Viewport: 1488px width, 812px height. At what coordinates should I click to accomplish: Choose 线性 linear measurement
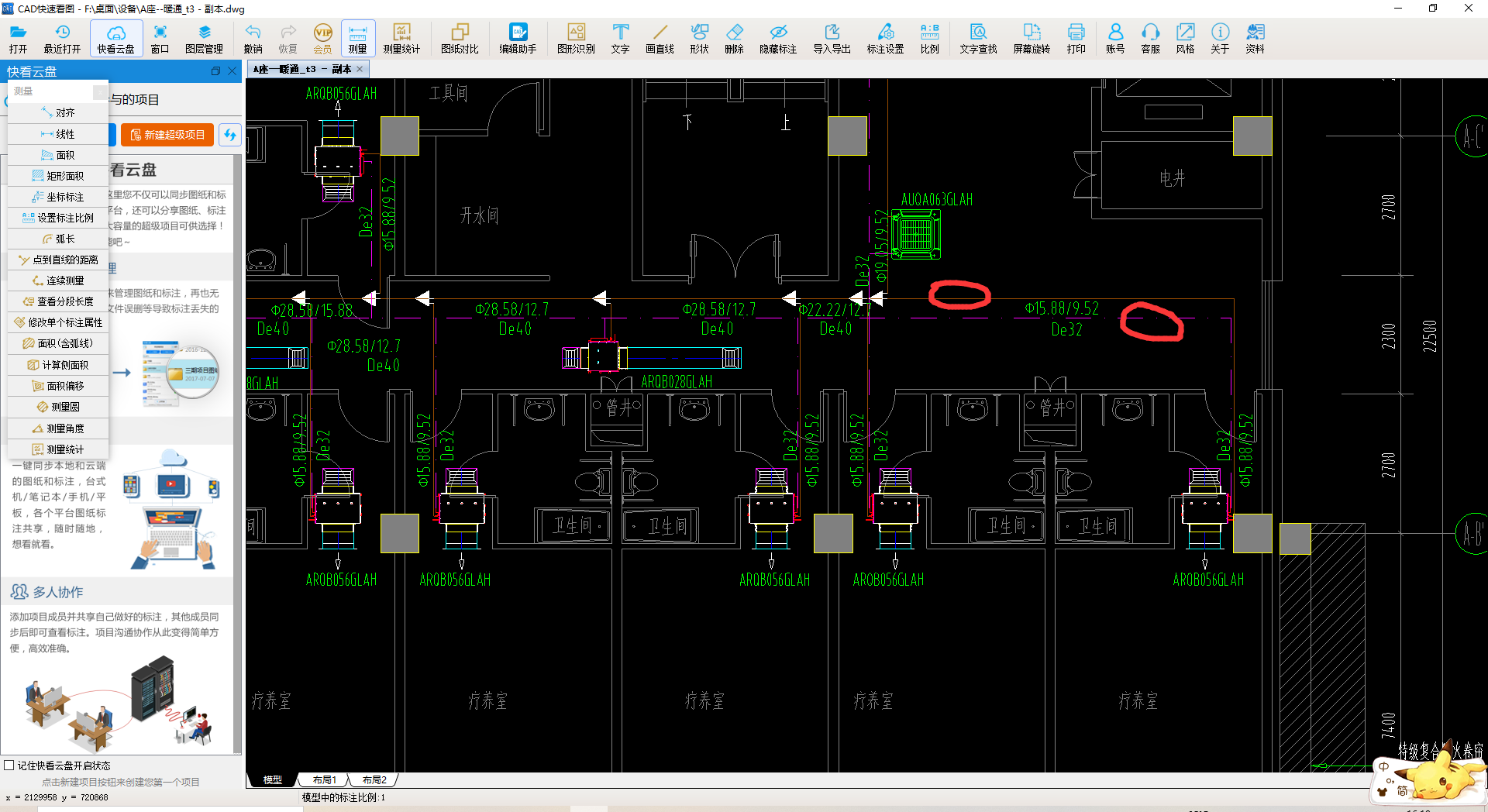[x=58, y=134]
